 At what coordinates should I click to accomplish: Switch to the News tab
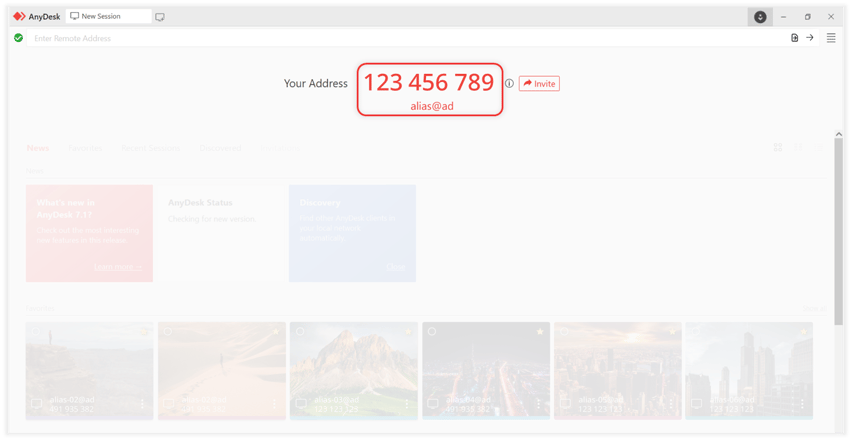(38, 148)
